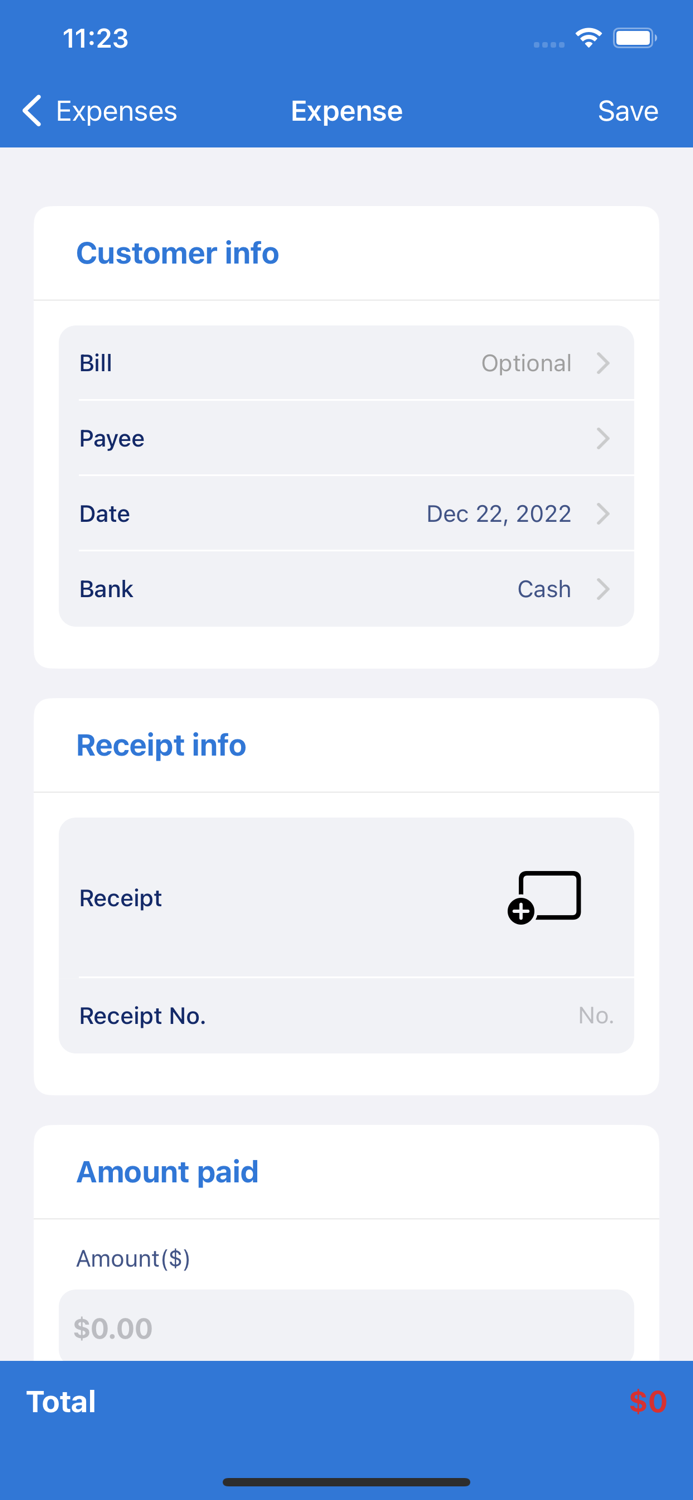
Task: Tap the Receipt No. input field
Action: click(x=596, y=1015)
